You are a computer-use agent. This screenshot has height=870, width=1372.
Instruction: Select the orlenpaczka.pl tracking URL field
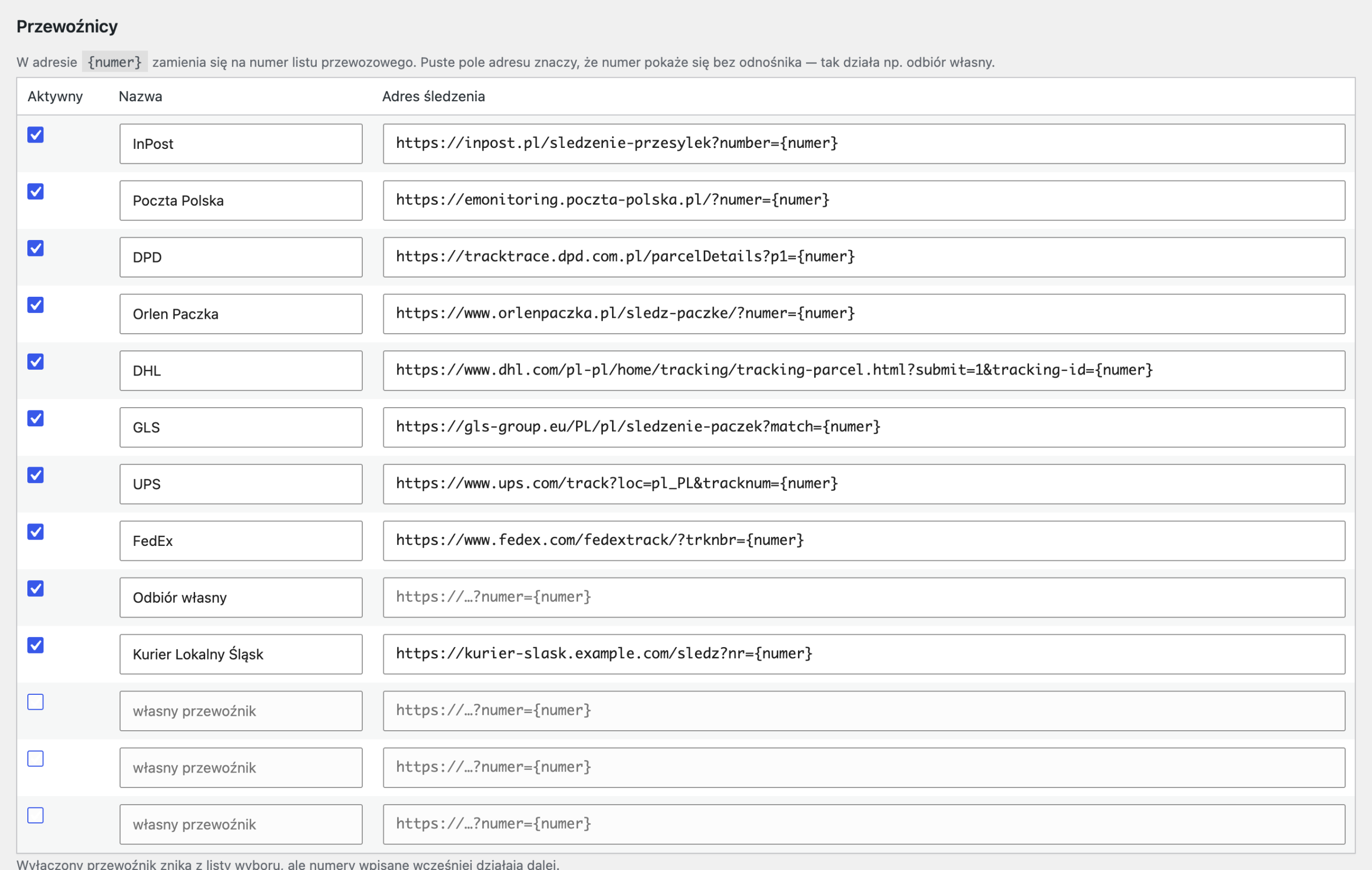coord(864,314)
